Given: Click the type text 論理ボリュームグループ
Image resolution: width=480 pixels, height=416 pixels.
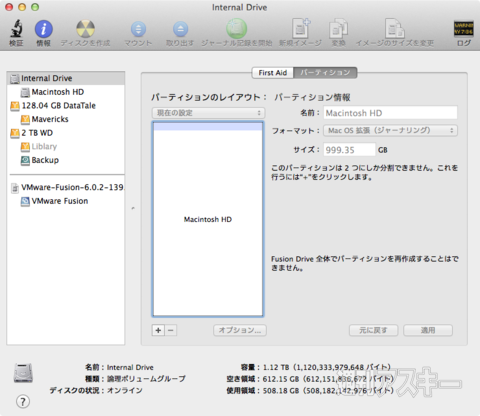Looking at the screenshot, I should click(146, 379).
